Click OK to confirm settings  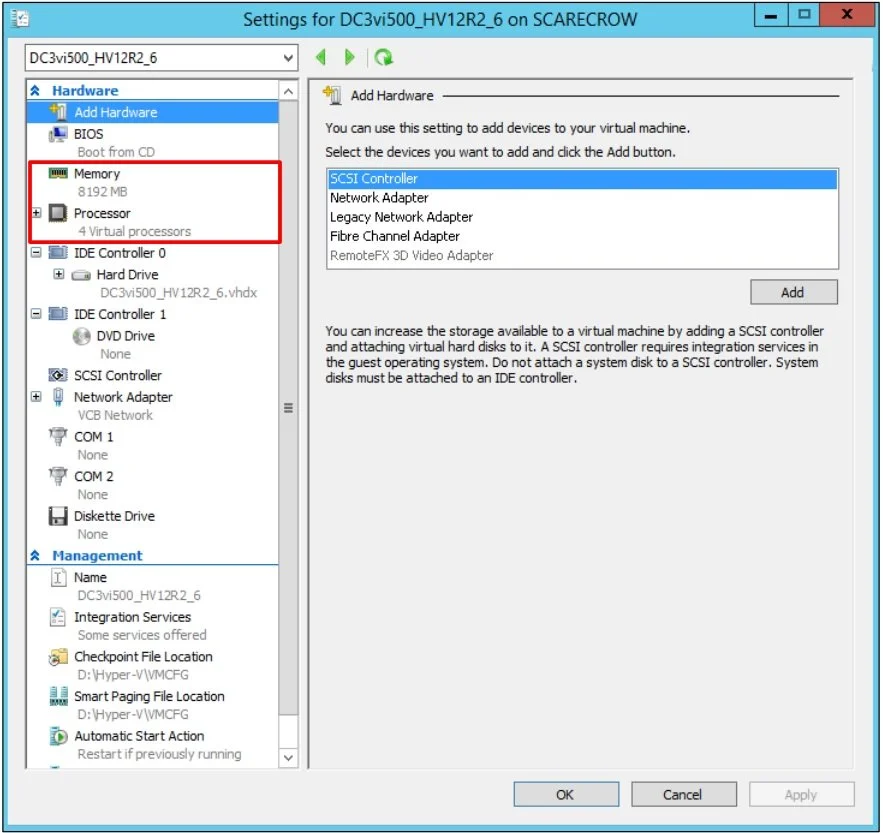565,794
